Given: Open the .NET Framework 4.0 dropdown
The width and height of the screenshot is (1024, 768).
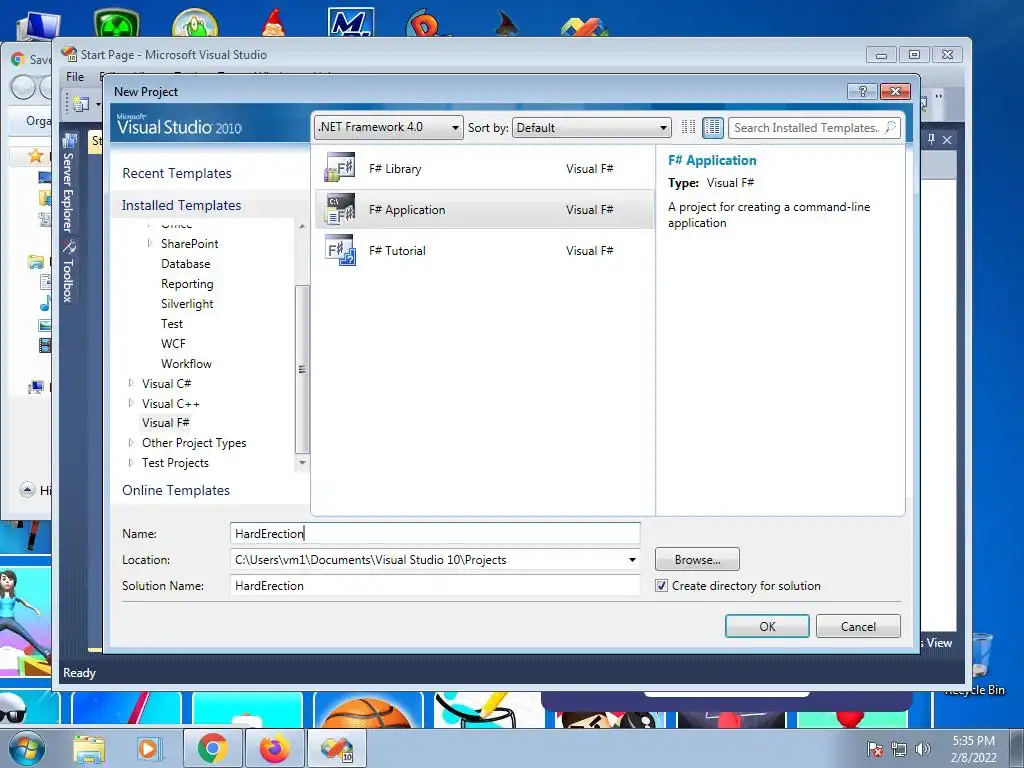Looking at the screenshot, I should tap(389, 127).
